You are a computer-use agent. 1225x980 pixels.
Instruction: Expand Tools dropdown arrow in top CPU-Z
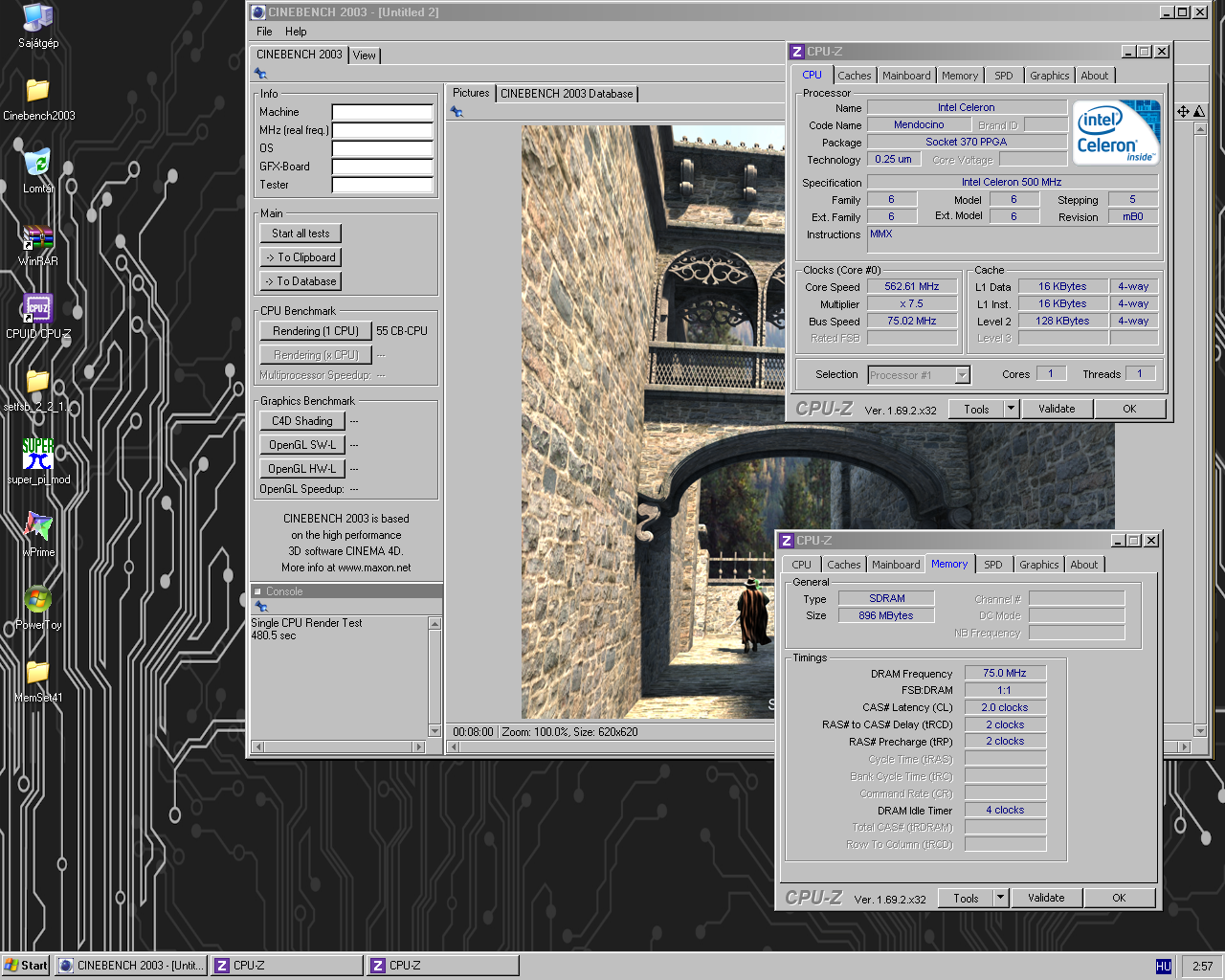(x=1011, y=409)
